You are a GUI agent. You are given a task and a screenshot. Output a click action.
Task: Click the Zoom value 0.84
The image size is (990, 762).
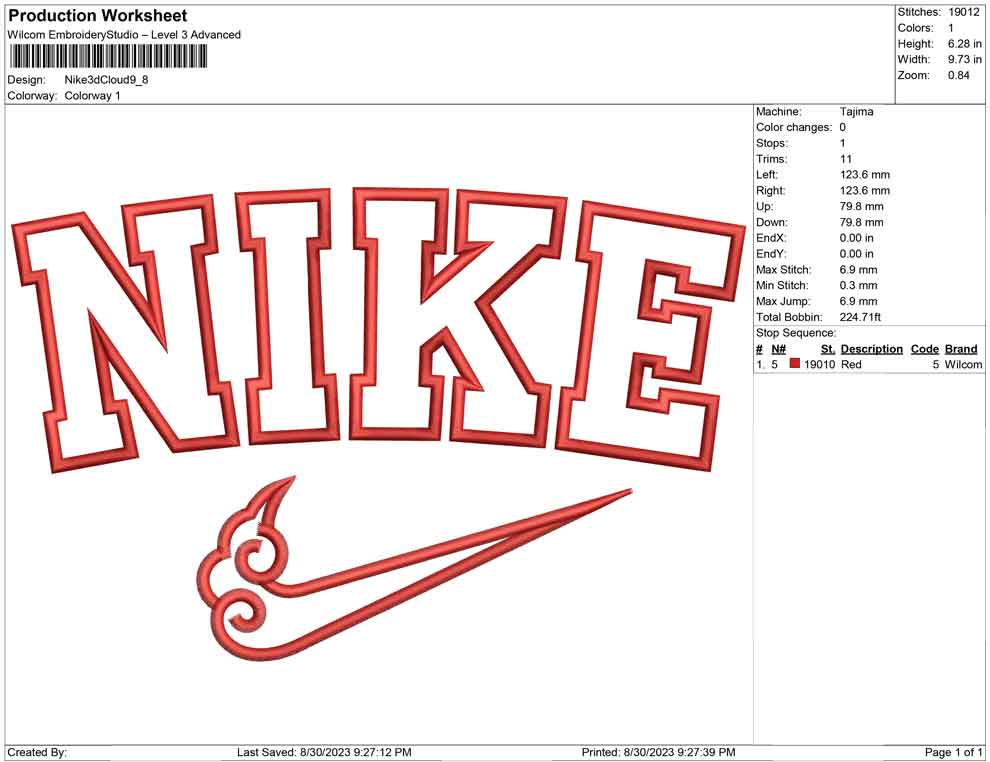[x=958, y=75]
